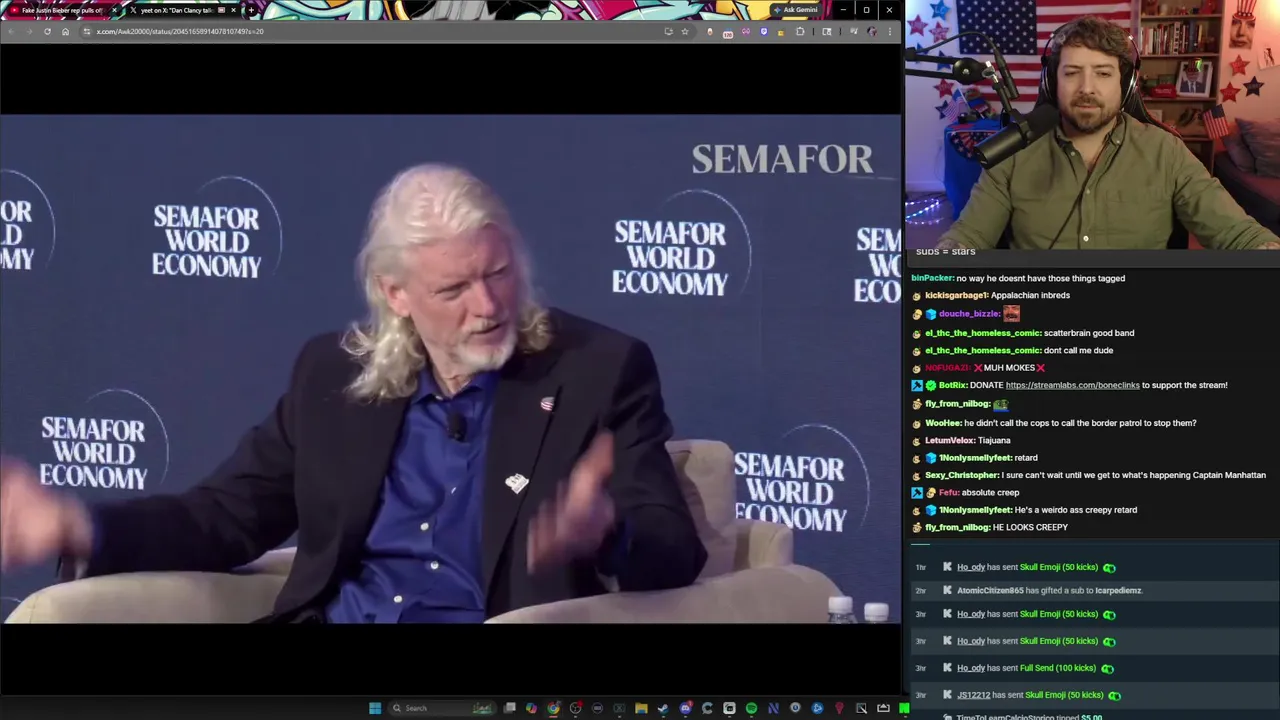1280x720 pixels.
Task: Bookmark this page with star icon
Action: coord(685,31)
